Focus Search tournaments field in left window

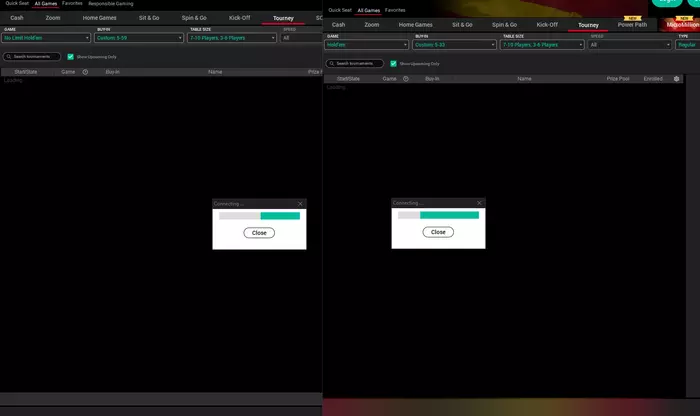pos(32,57)
